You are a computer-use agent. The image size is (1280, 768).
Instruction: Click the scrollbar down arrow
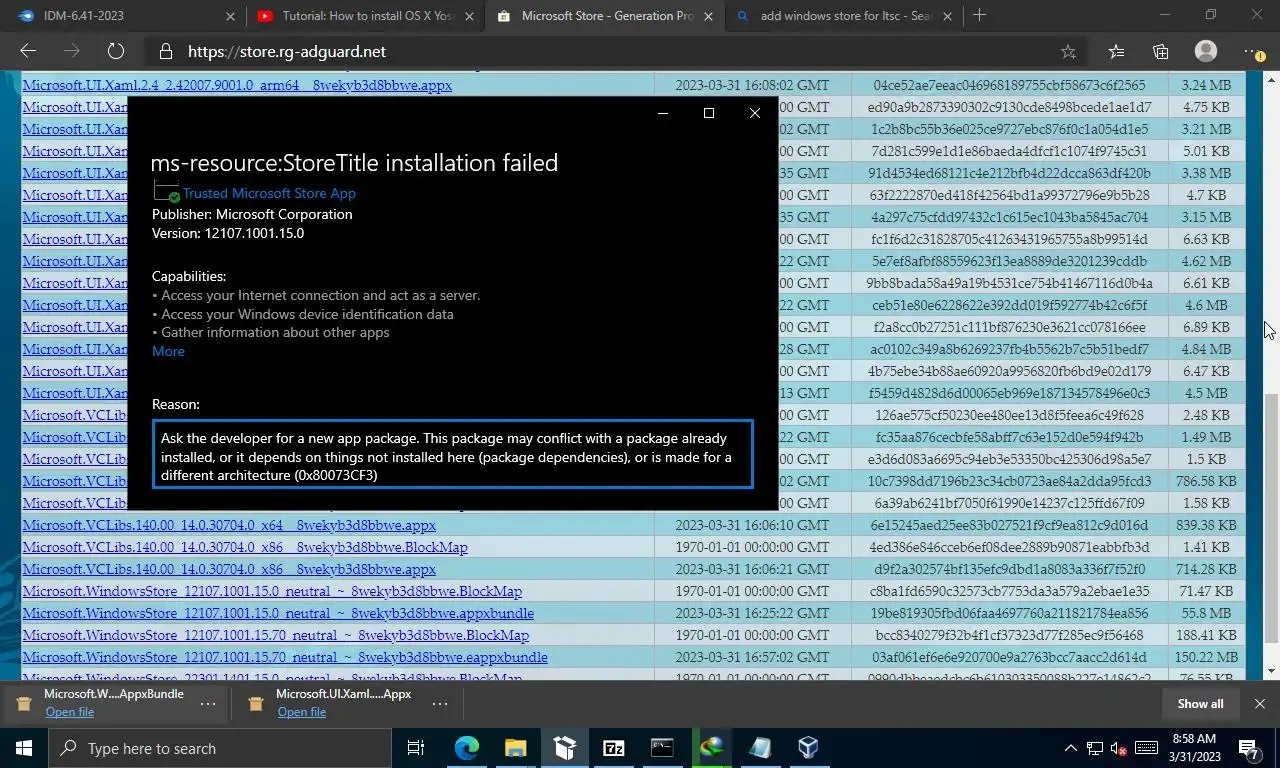(x=1271, y=672)
